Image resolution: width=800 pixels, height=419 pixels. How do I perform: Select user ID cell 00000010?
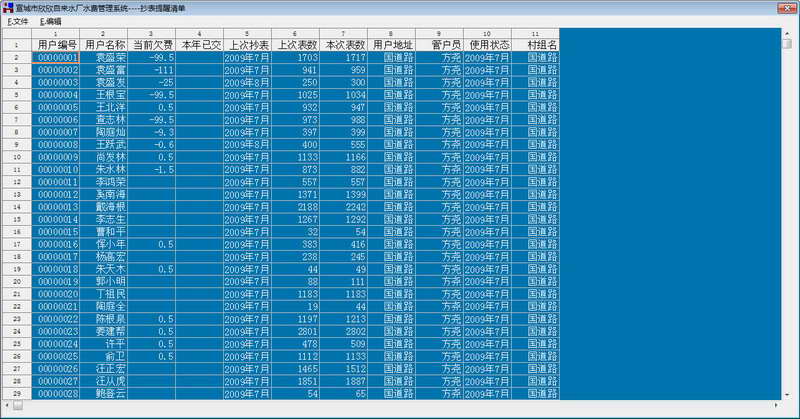(x=56, y=169)
